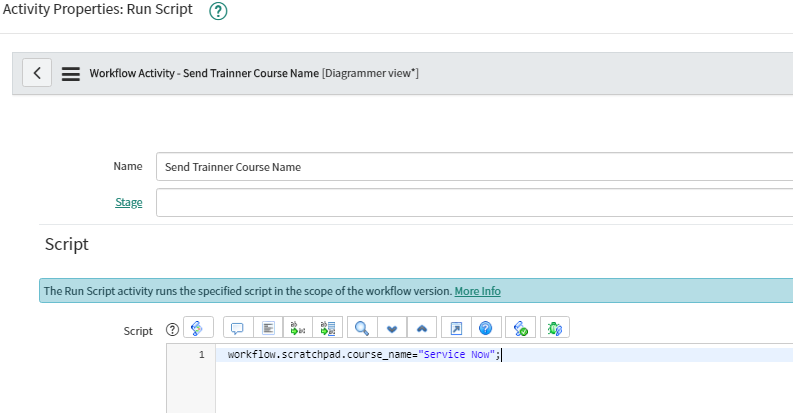Toggle the syntax editor icon
This screenshot has width=793, height=413.
(x=198, y=328)
